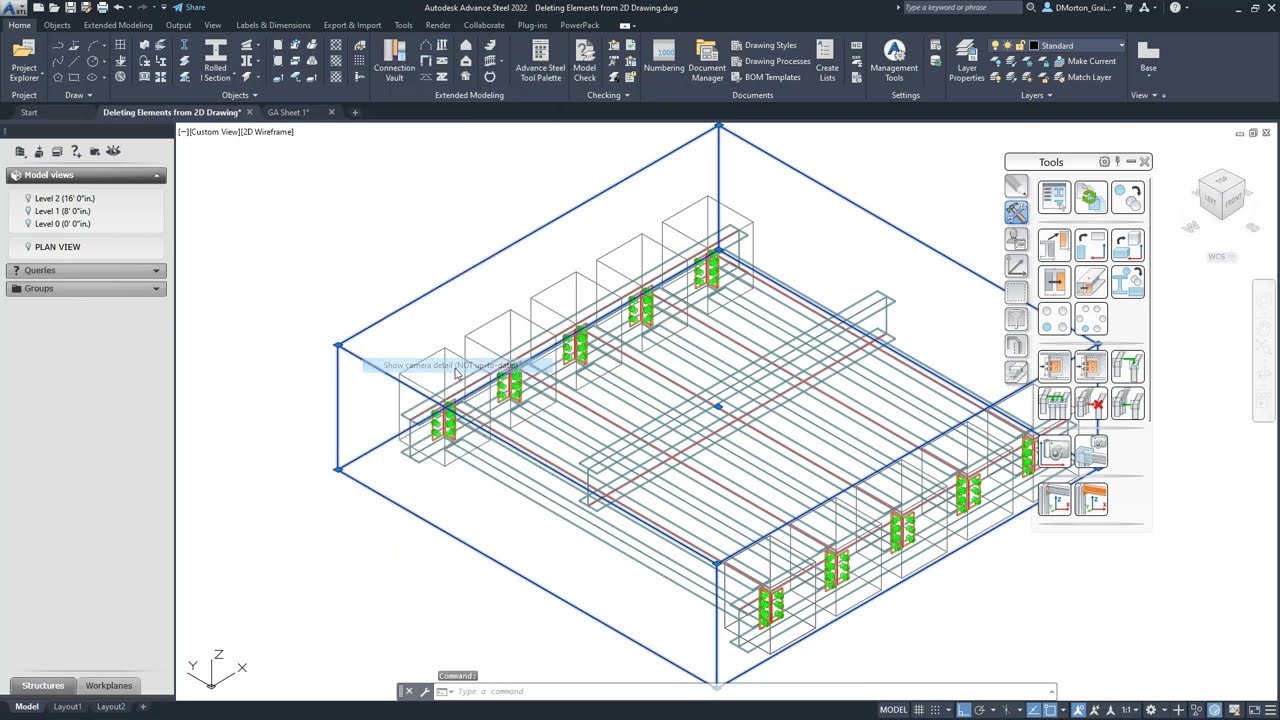1280x720 pixels.
Task: Open BOM Templates
Action: click(x=765, y=77)
